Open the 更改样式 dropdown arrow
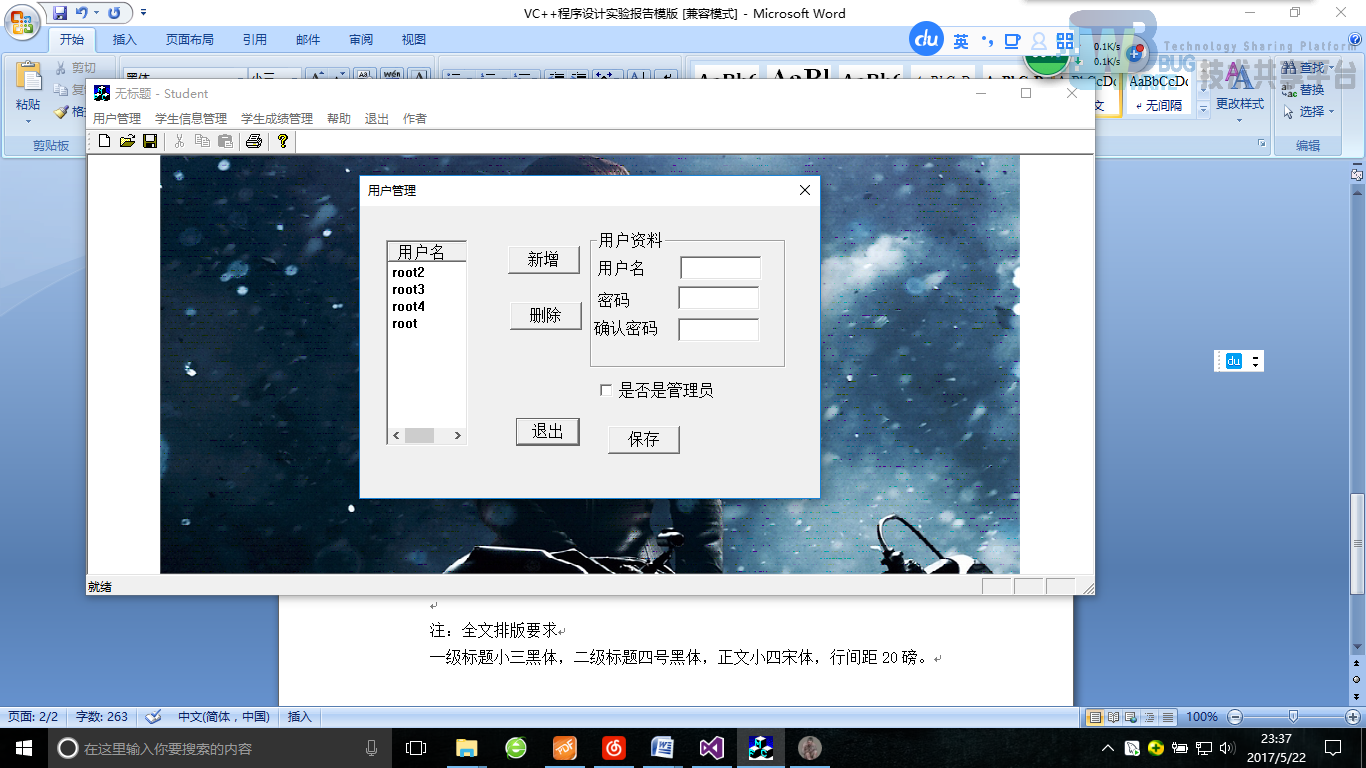This screenshot has height=768, width=1366. click(x=1240, y=121)
